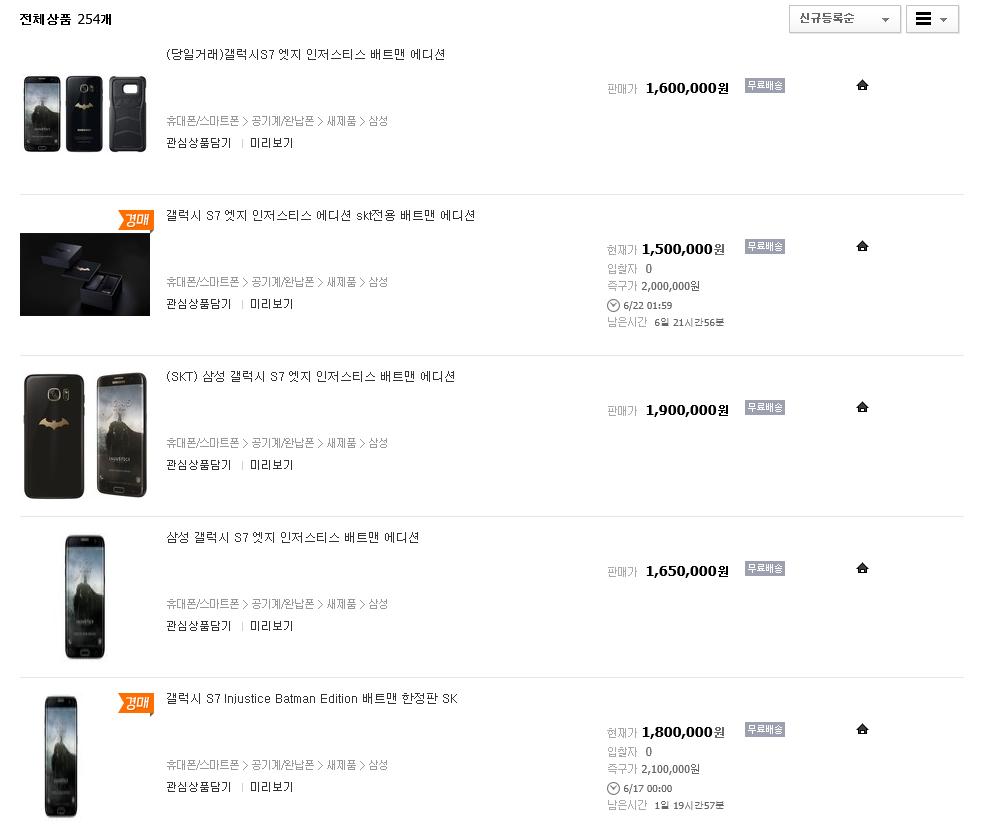Viewport: 1005px width, 829px height.
Task: Click the 무료배송 badge on the 1,900,000원 listing
Action: (x=765, y=408)
